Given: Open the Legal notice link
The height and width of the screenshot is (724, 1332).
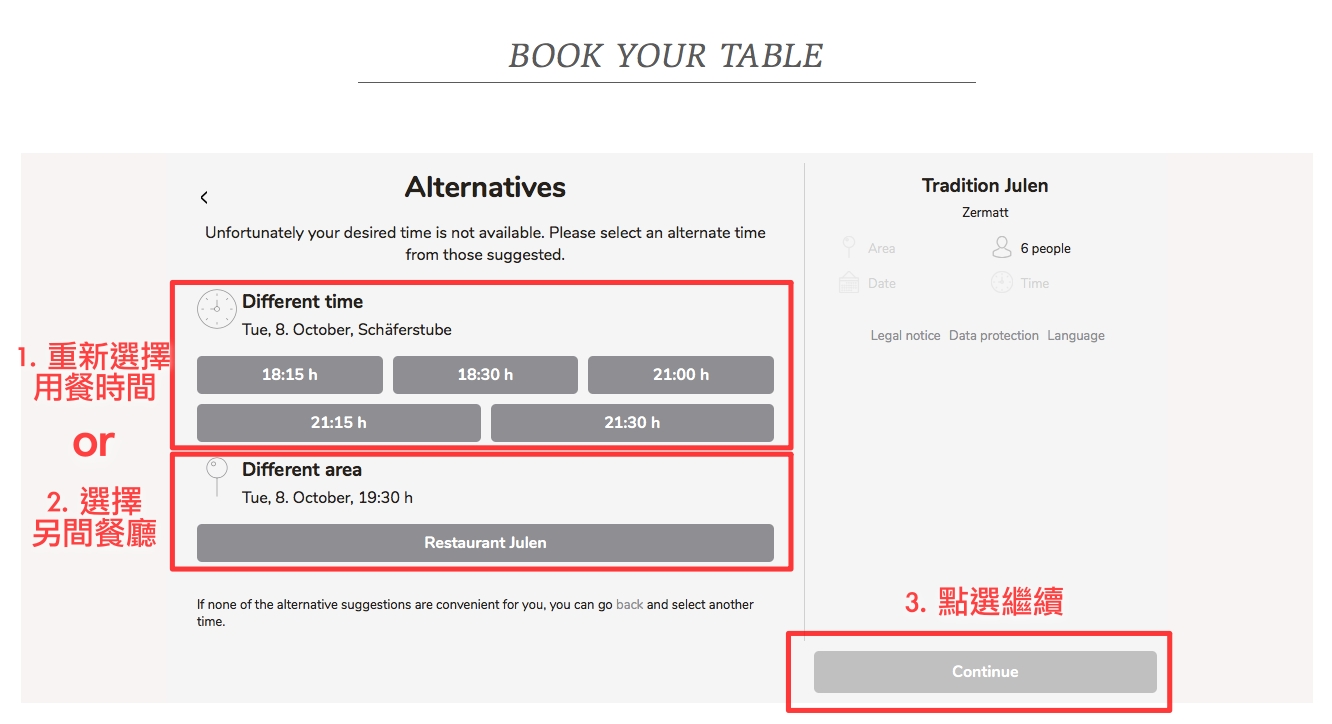Looking at the screenshot, I should pyautogui.click(x=905, y=336).
